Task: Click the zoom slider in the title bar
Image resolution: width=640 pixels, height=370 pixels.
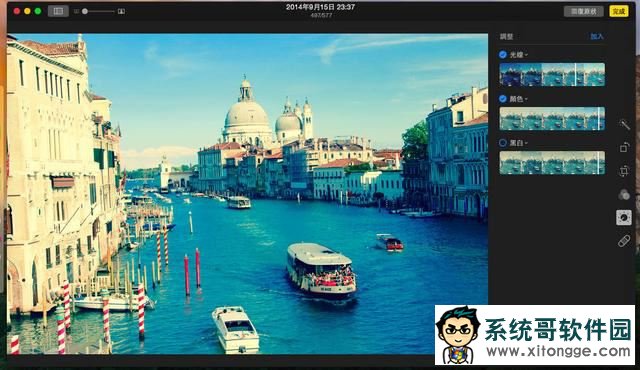Action: 99,11
